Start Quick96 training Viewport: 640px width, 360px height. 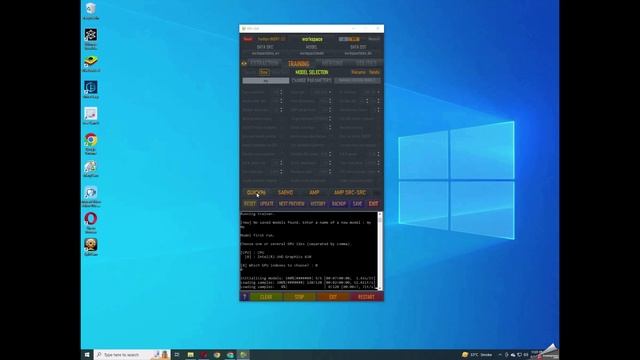tap(256, 192)
